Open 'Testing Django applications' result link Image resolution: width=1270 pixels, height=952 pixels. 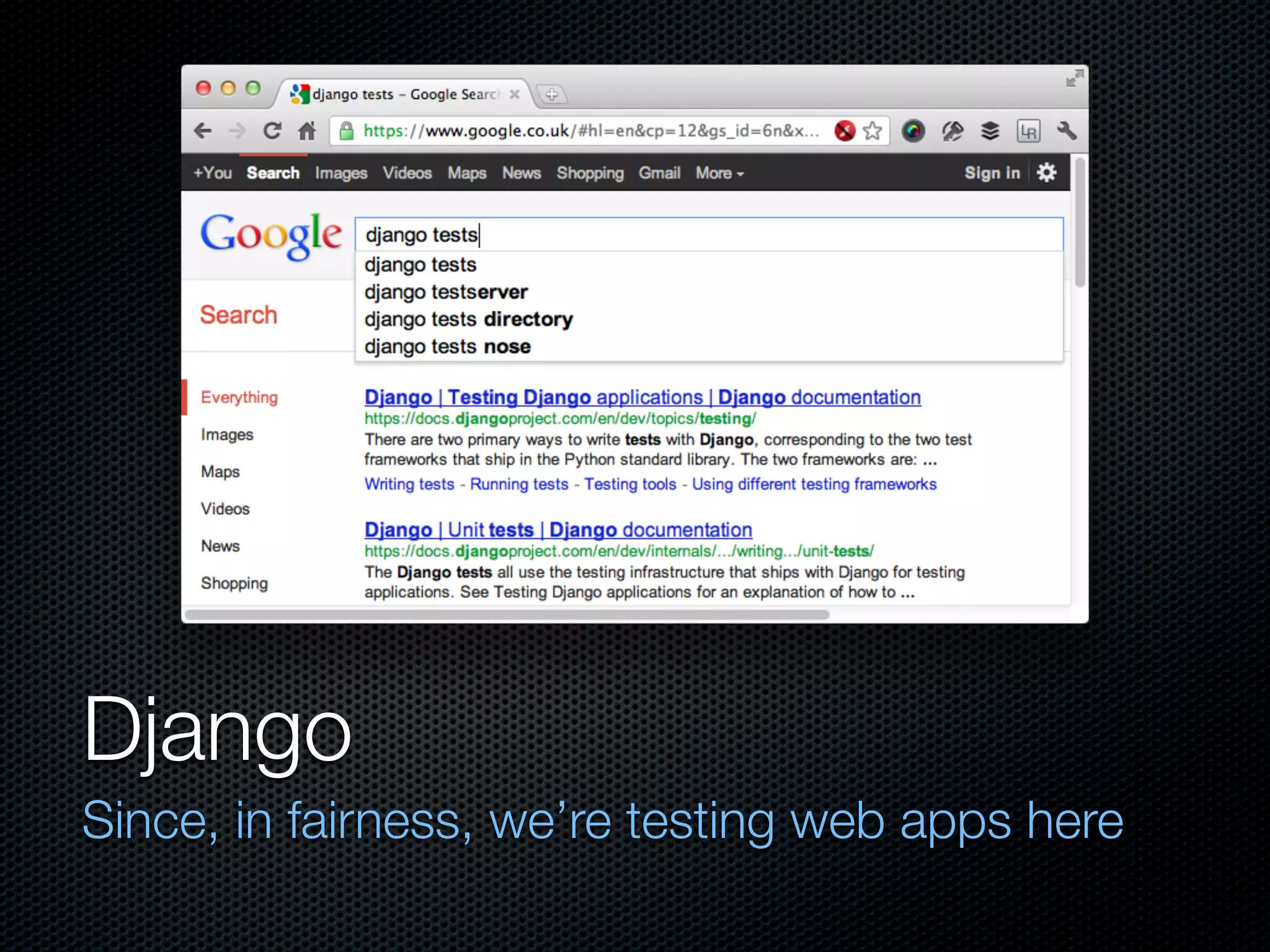coord(642,397)
